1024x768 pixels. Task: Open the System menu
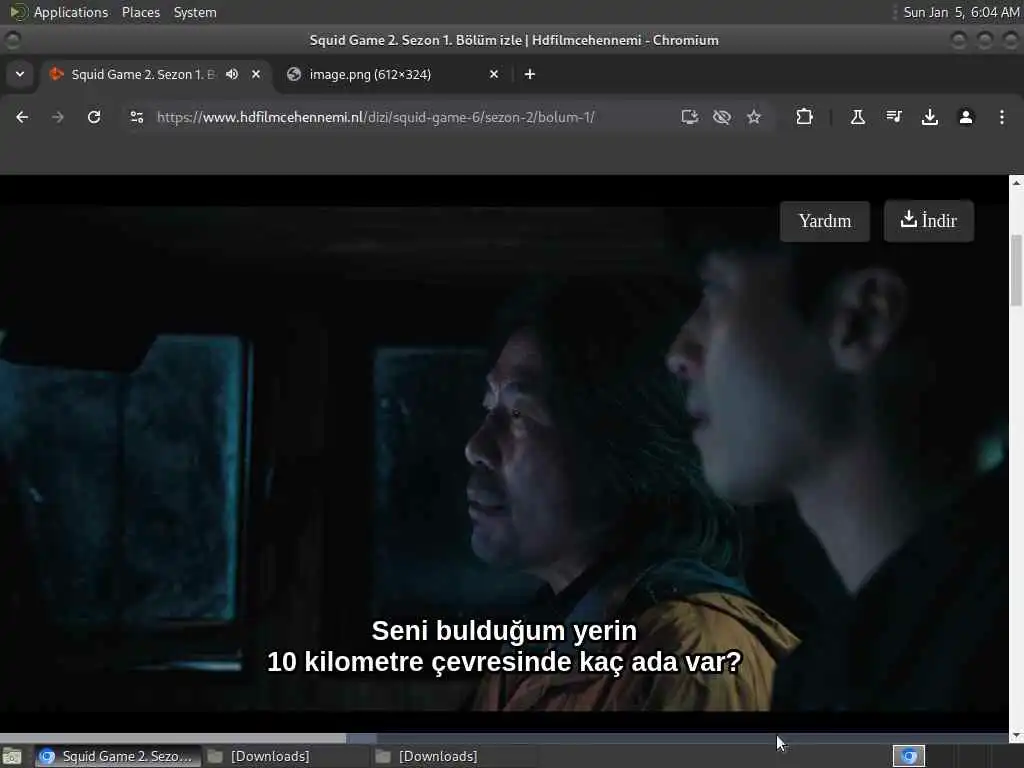click(195, 12)
